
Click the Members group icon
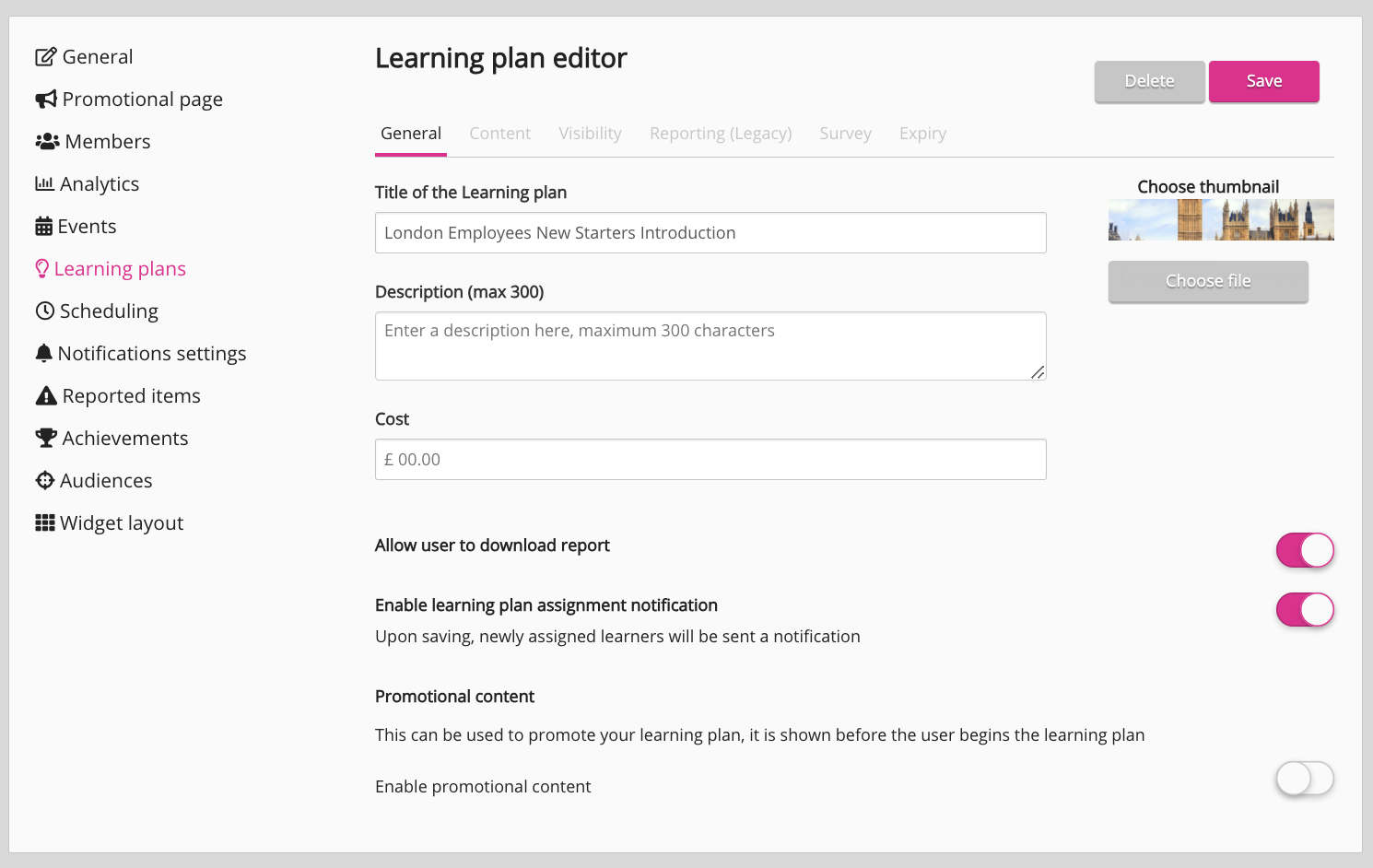tap(47, 142)
